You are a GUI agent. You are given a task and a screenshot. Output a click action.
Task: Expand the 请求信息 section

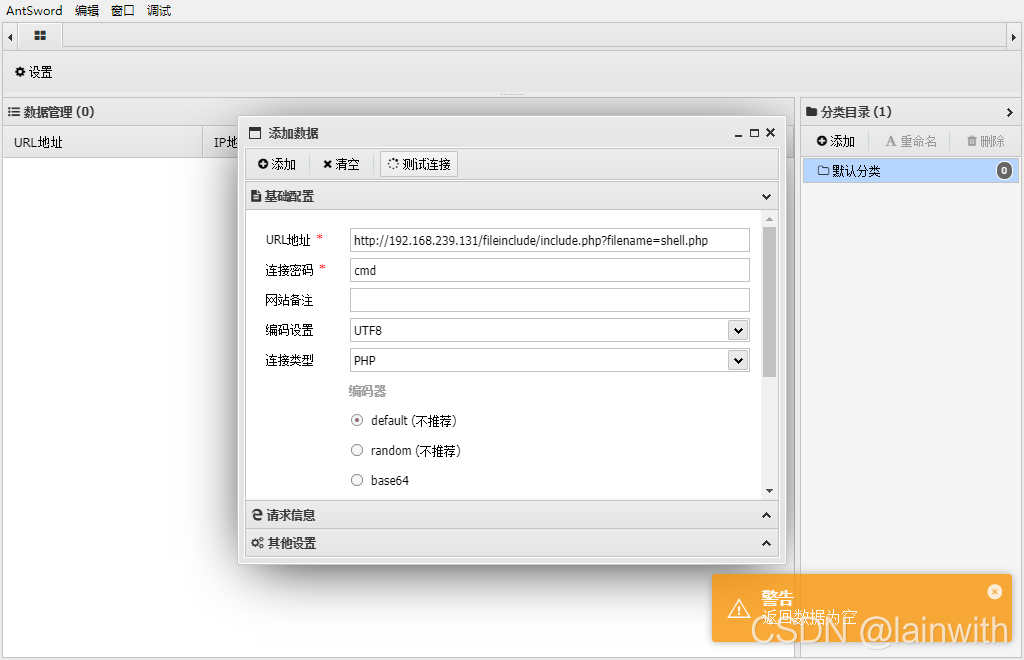766,515
